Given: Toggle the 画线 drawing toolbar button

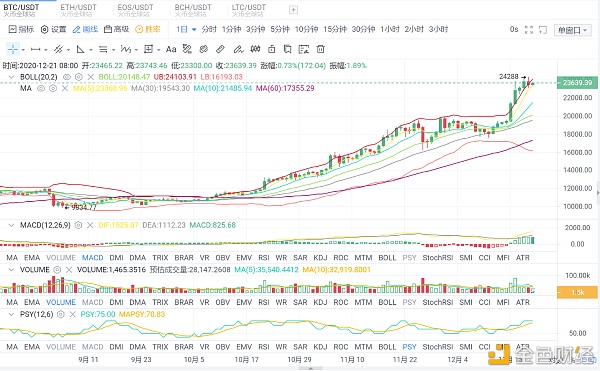Looking at the screenshot, I should [x=85, y=29].
